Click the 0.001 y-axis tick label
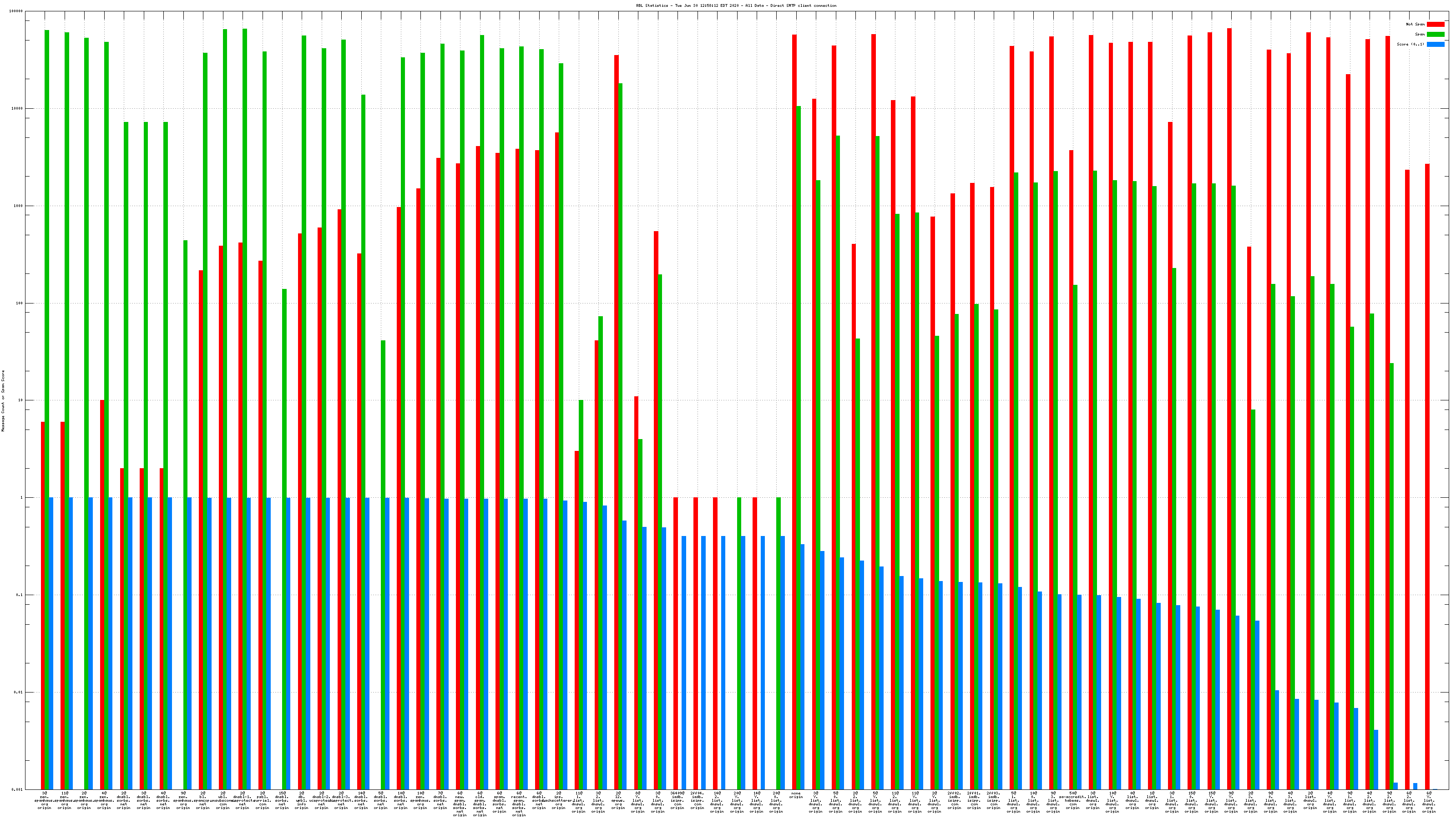 click(17, 789)
